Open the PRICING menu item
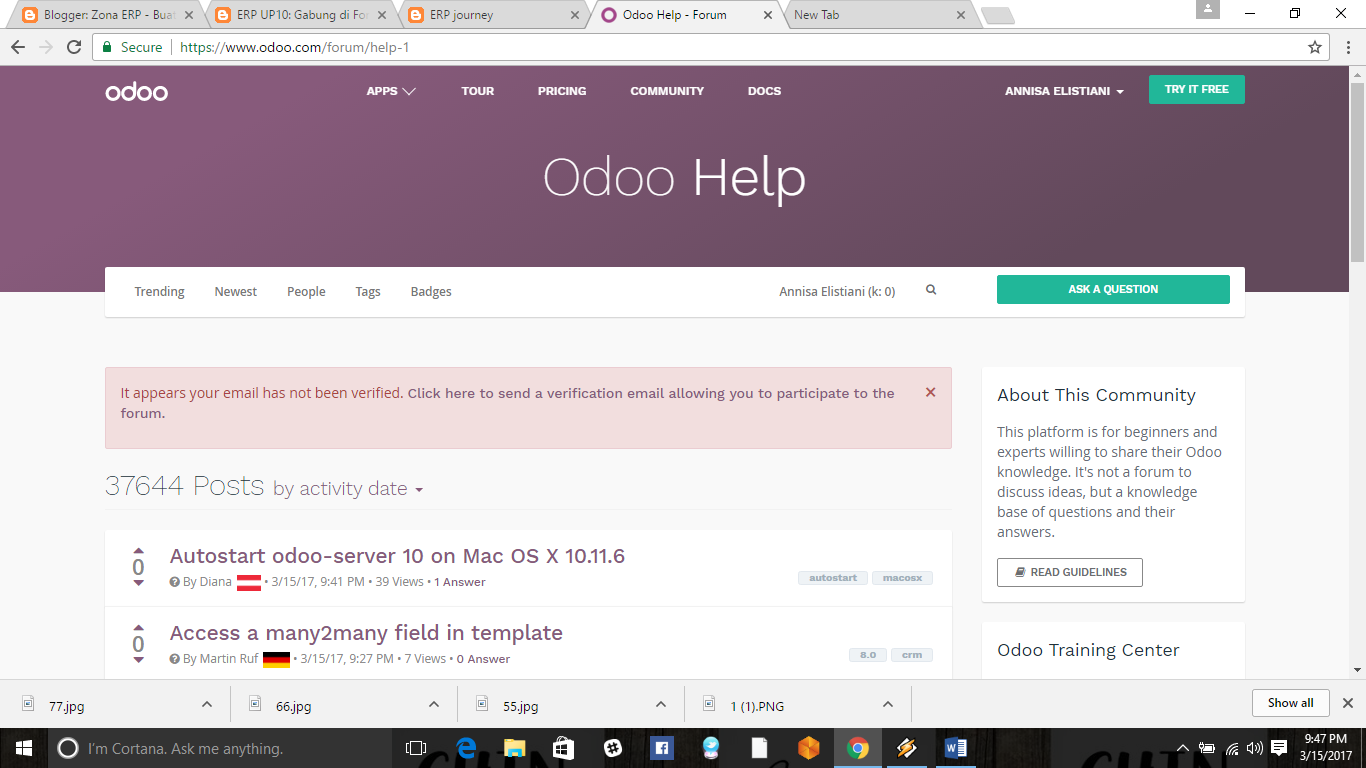1366x768 pixels. 562,91
